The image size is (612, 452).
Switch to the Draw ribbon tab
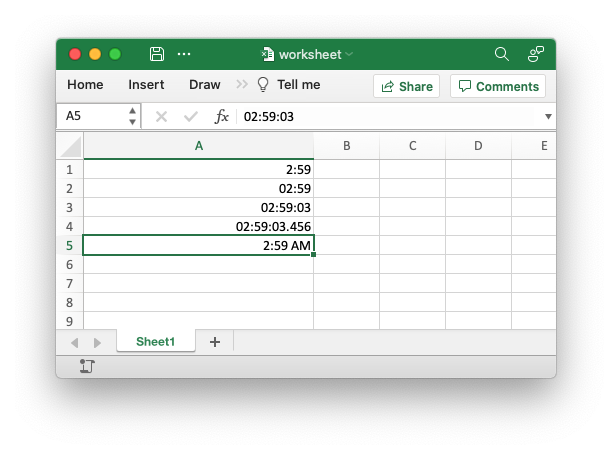[x=205, y=84]
